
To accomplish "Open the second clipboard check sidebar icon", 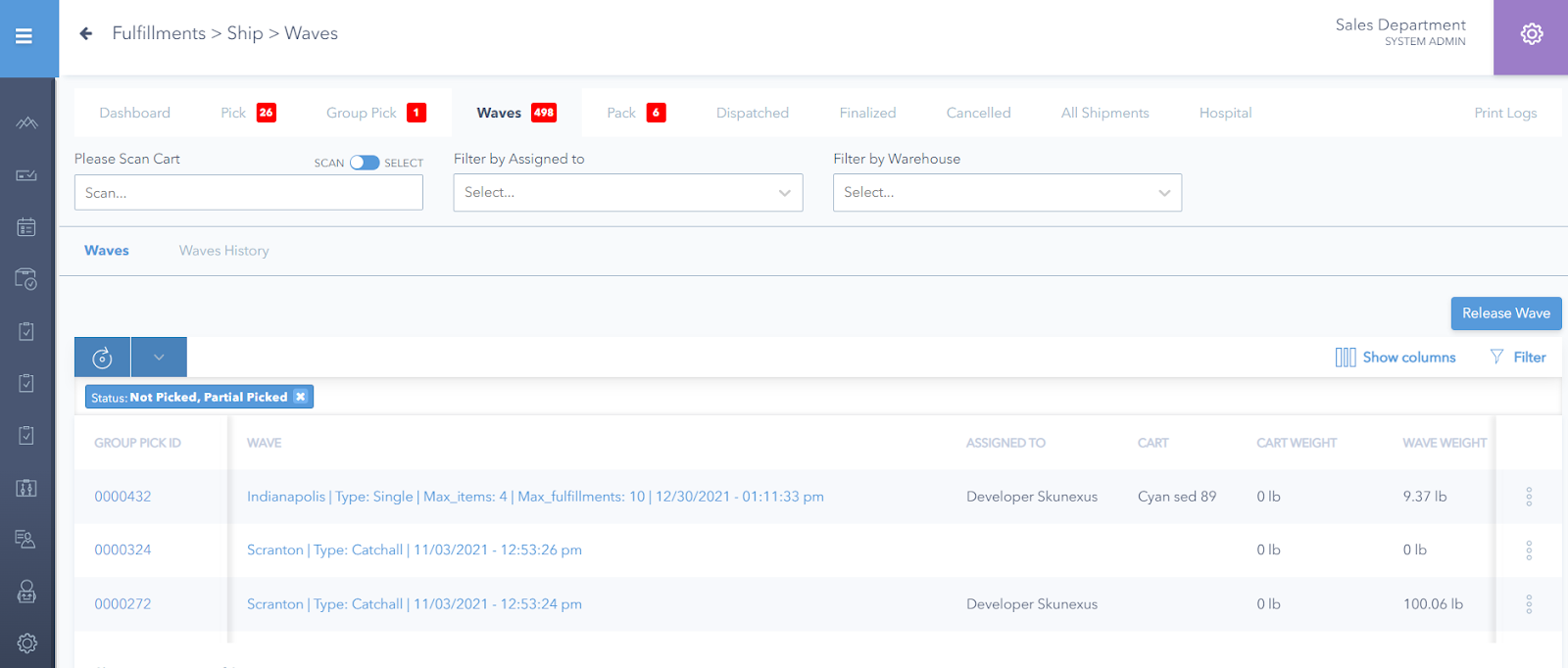I will (x=26, y=383).
